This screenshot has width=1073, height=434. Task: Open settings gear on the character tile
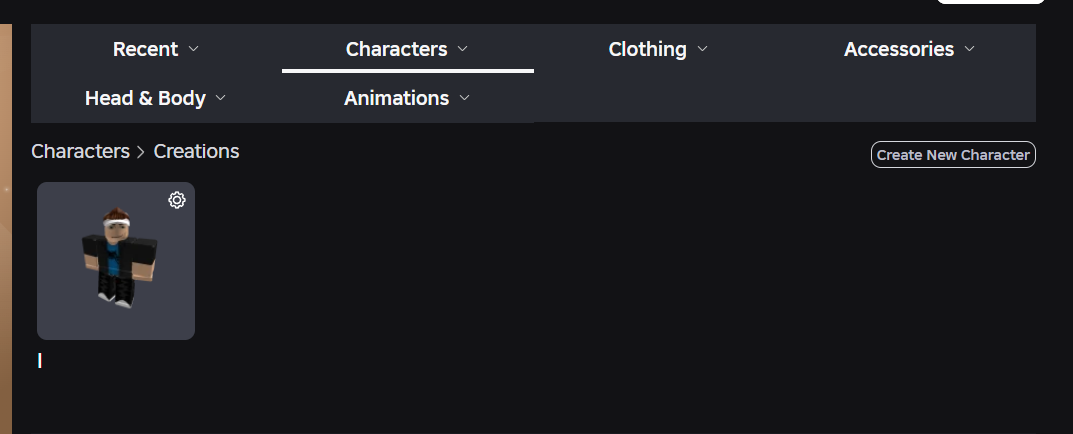point(177,200)
